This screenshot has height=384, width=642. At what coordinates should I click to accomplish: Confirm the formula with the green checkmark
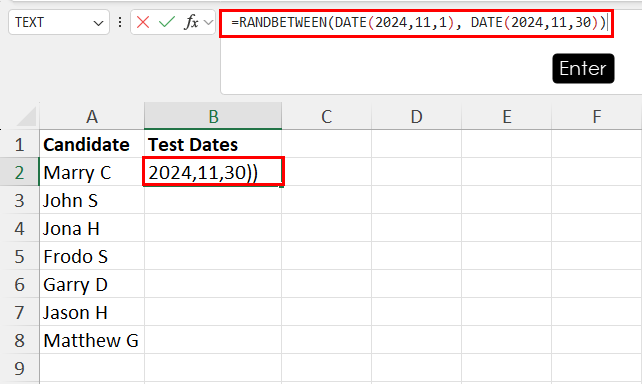[x=167, y=22]
